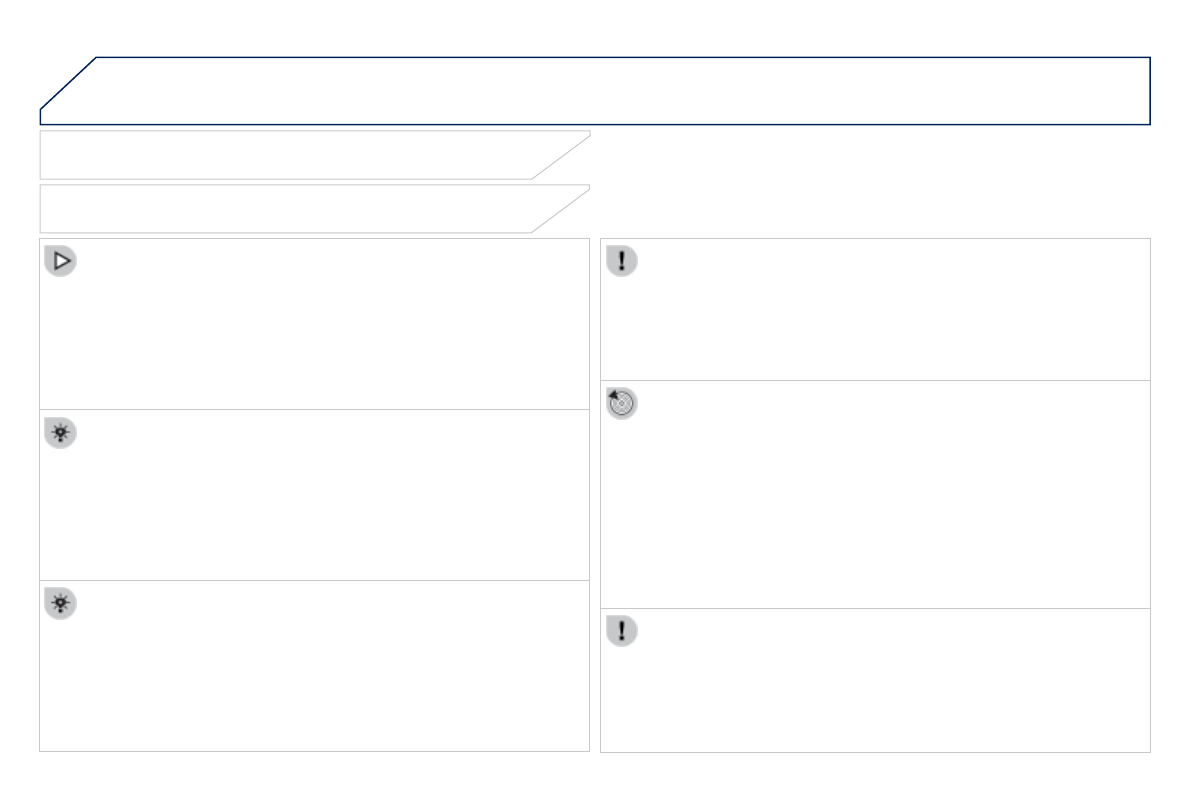Click the upper exclamation warning icon
The image size is (1191, 794).
click(x=622, y=262)
